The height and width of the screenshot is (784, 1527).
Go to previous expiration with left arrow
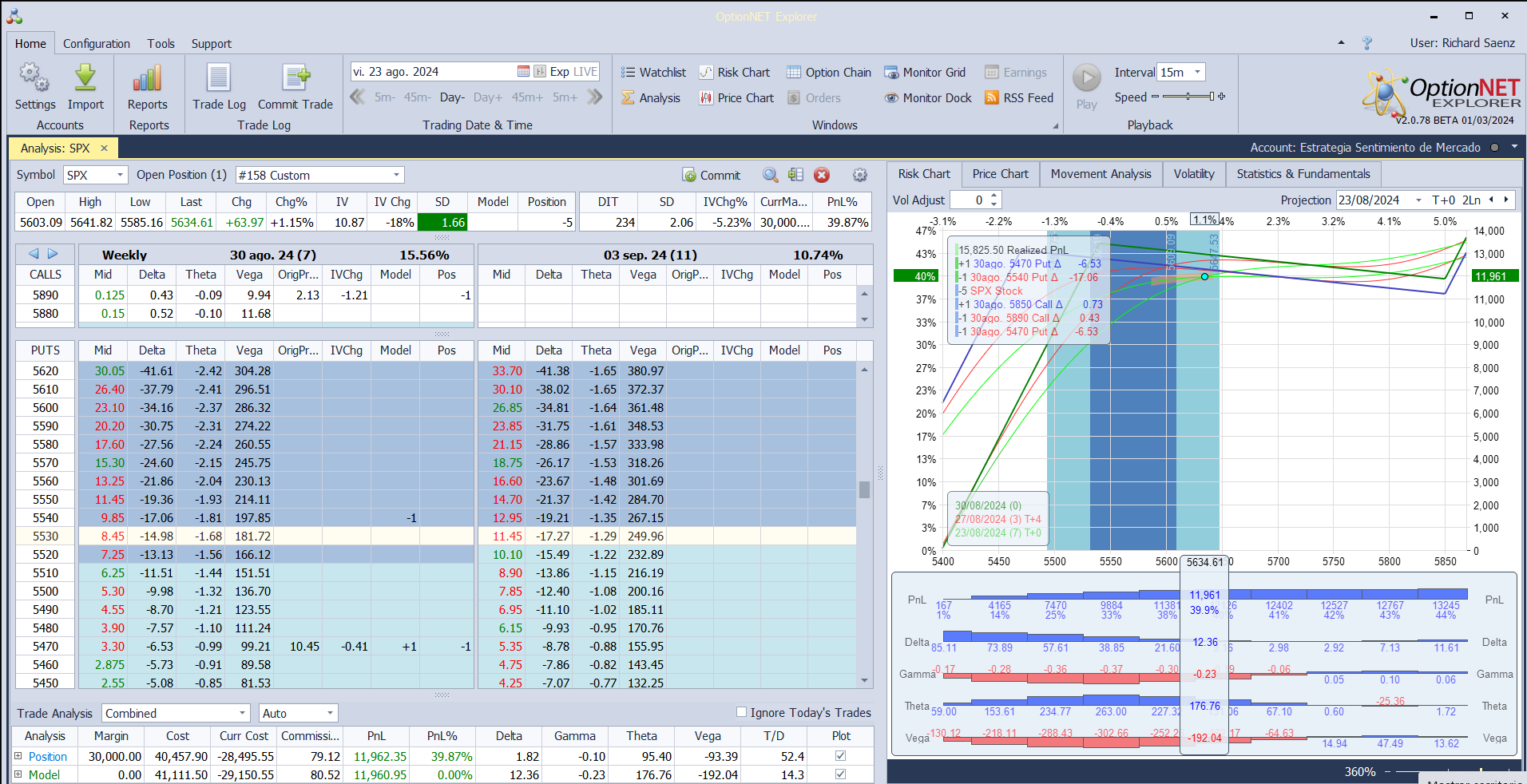[x=34, y=254]
